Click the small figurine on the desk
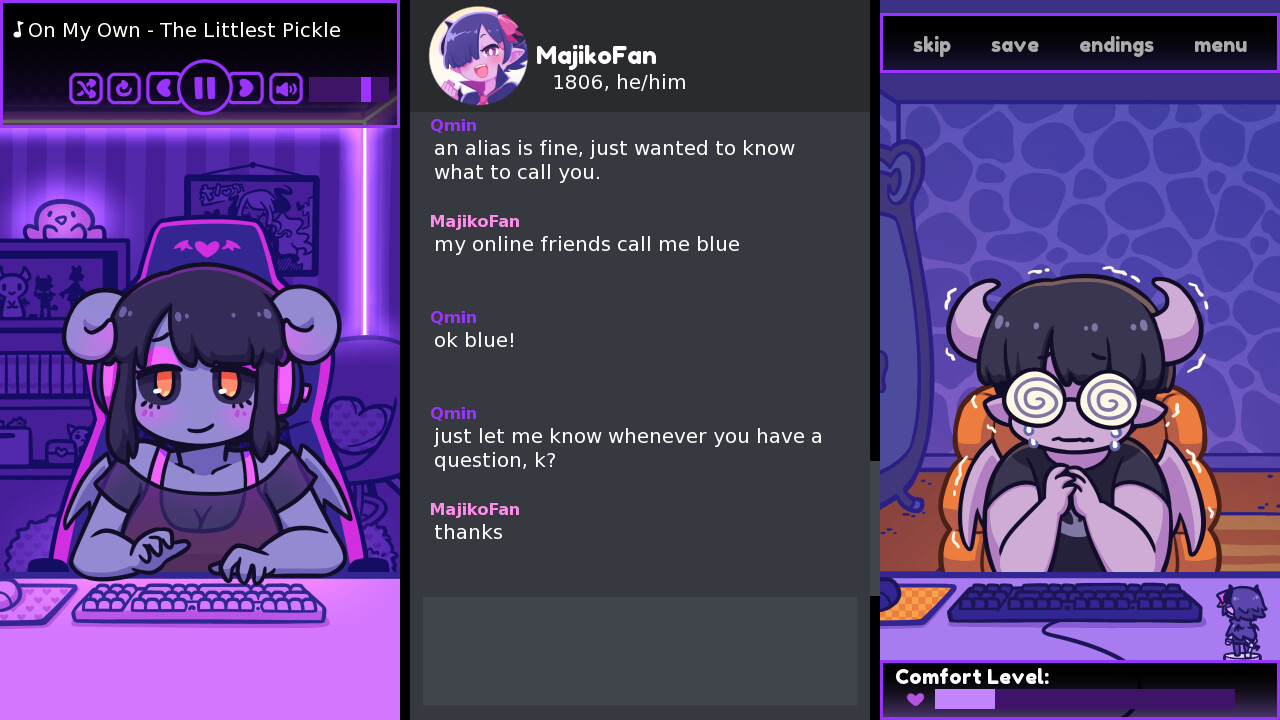This screenshot has width=1280, height=720. coord(1240,622)
